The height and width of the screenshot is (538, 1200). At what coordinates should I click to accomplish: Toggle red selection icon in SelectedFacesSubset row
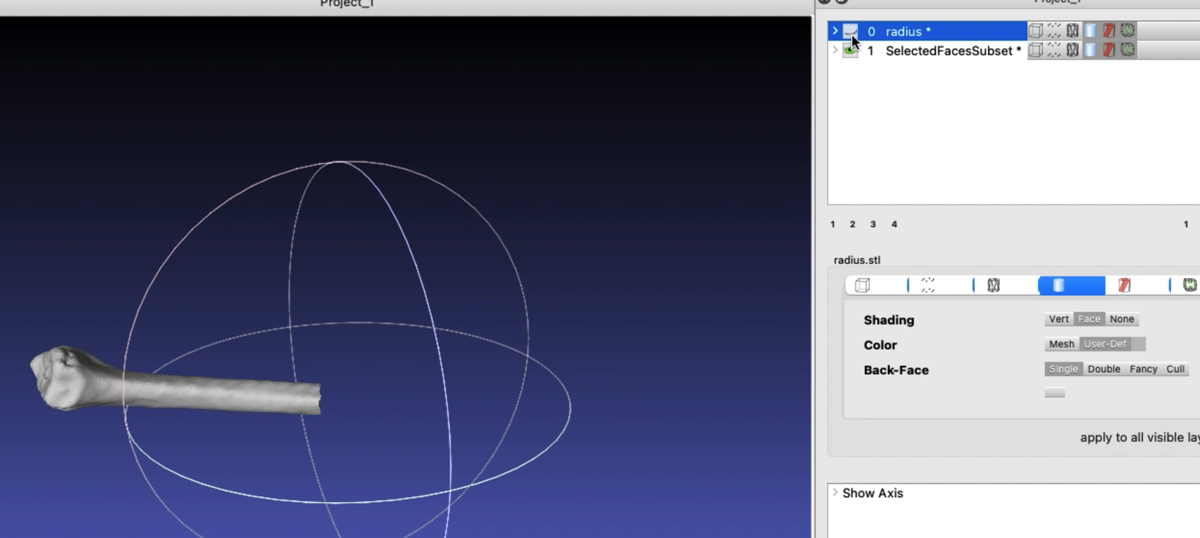1109,50
